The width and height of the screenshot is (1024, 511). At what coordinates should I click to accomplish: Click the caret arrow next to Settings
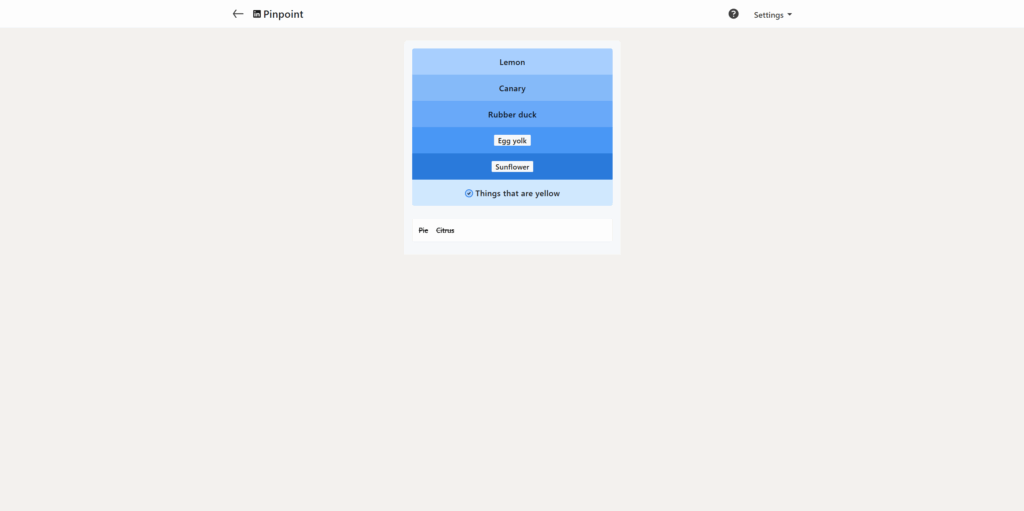click(790, 15)
